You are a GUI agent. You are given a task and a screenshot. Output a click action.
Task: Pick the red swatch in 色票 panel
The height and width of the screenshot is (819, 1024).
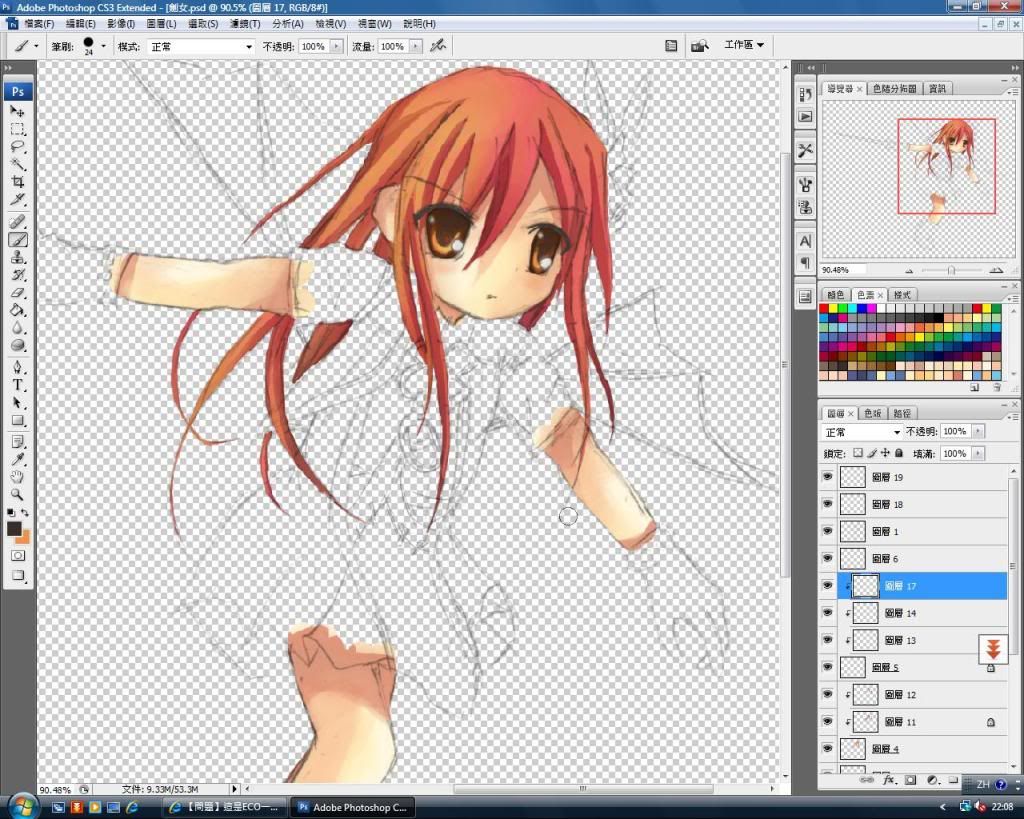click(x=824, y=309)
